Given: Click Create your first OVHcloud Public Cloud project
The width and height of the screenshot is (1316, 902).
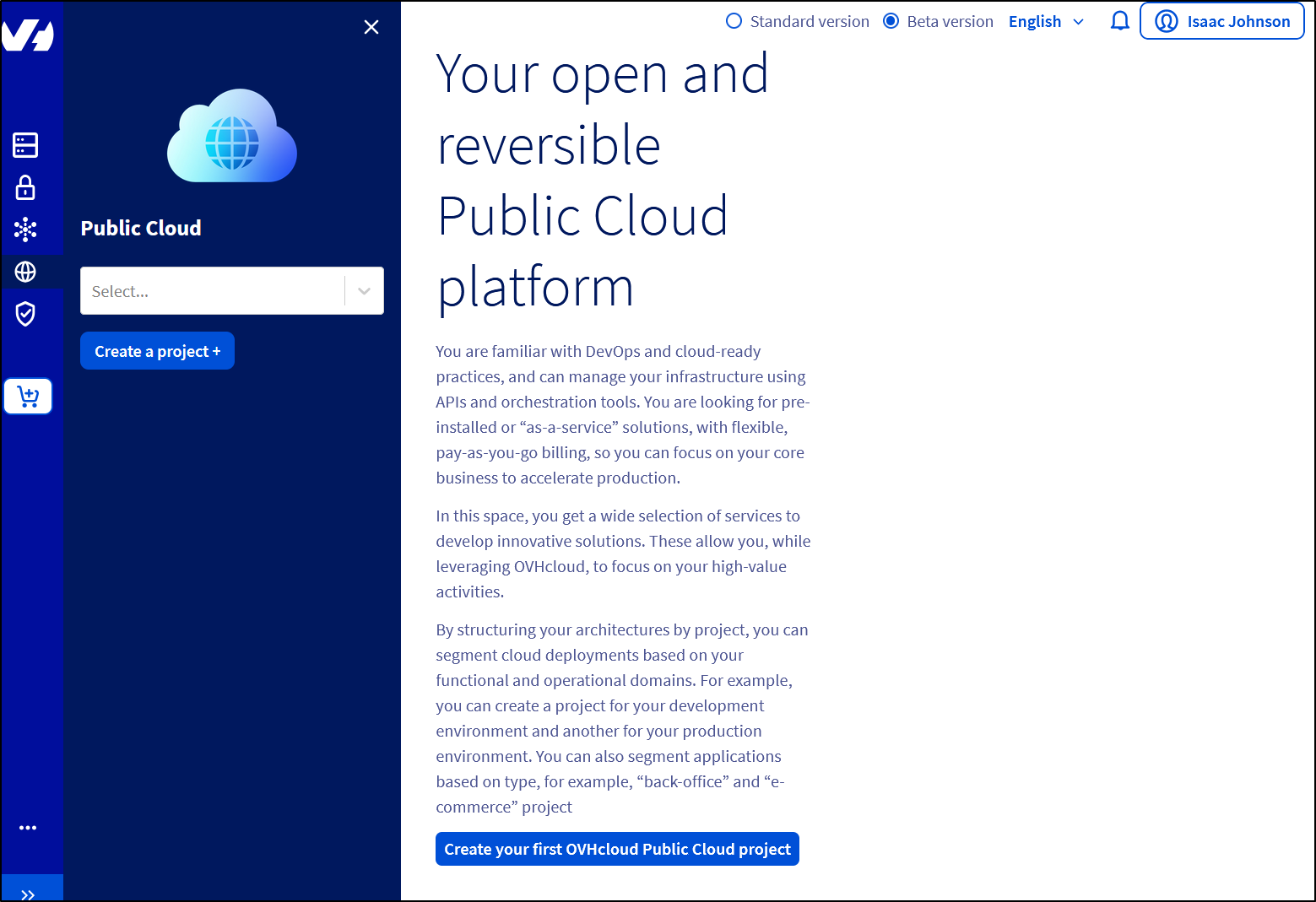Looking at the screenshot, I should [617, 849].
